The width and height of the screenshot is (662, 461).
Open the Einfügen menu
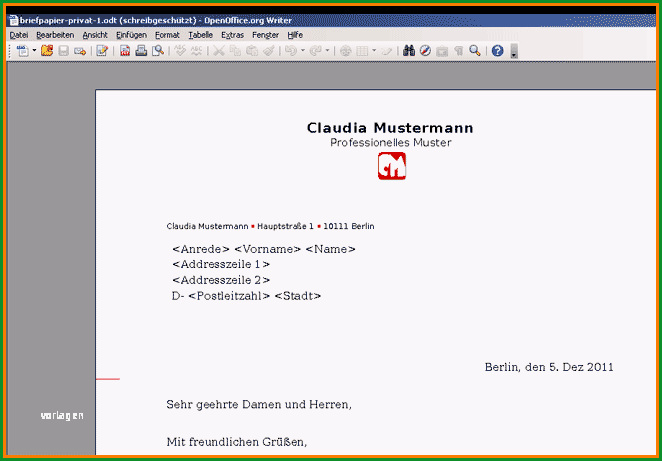[131, 35]
